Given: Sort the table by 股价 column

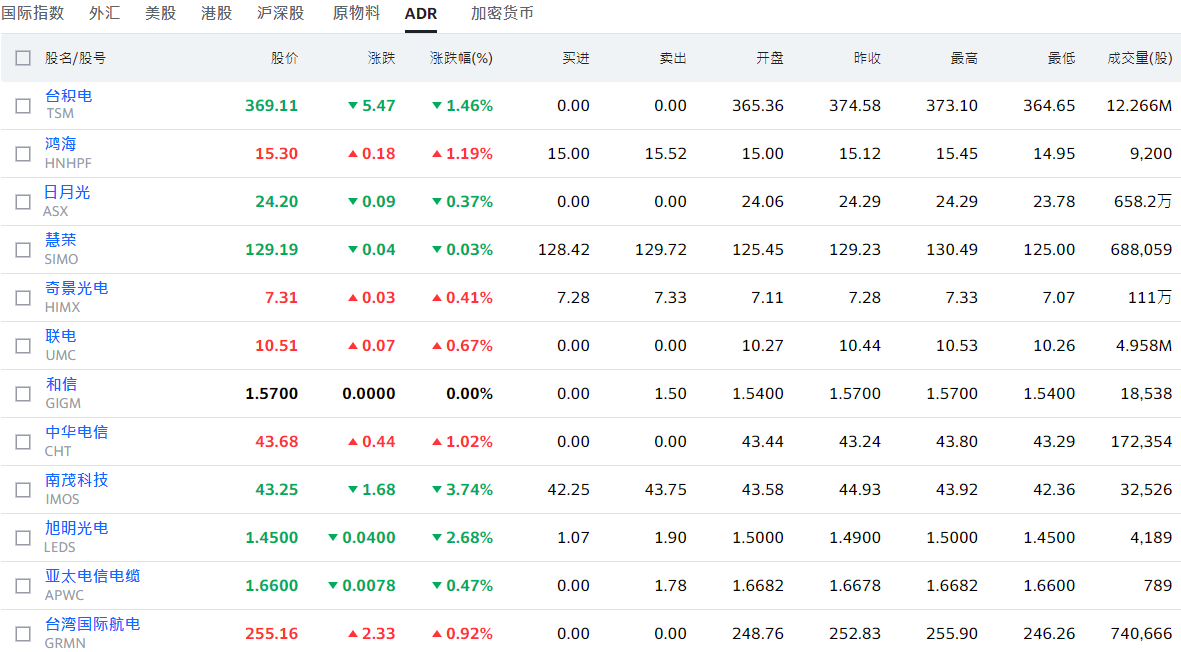Looking at the screenshot, I should coord(284,58).
